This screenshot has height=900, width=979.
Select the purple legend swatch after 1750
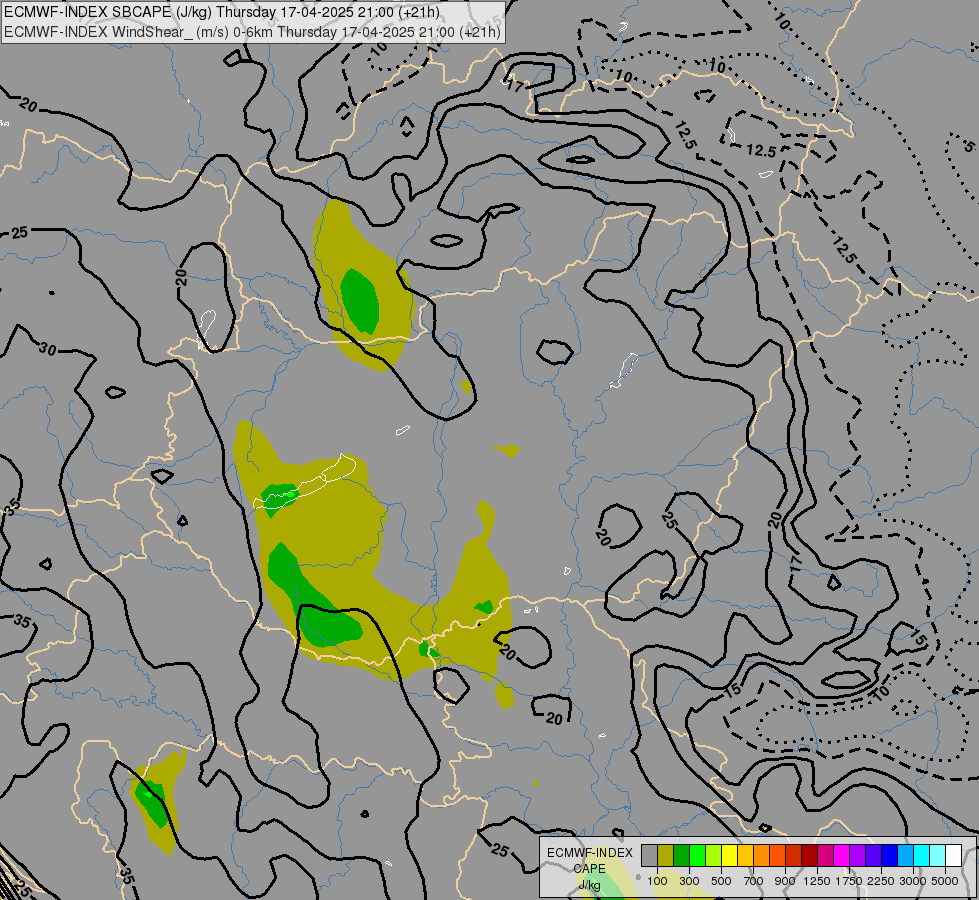click(x=858, y=856)
